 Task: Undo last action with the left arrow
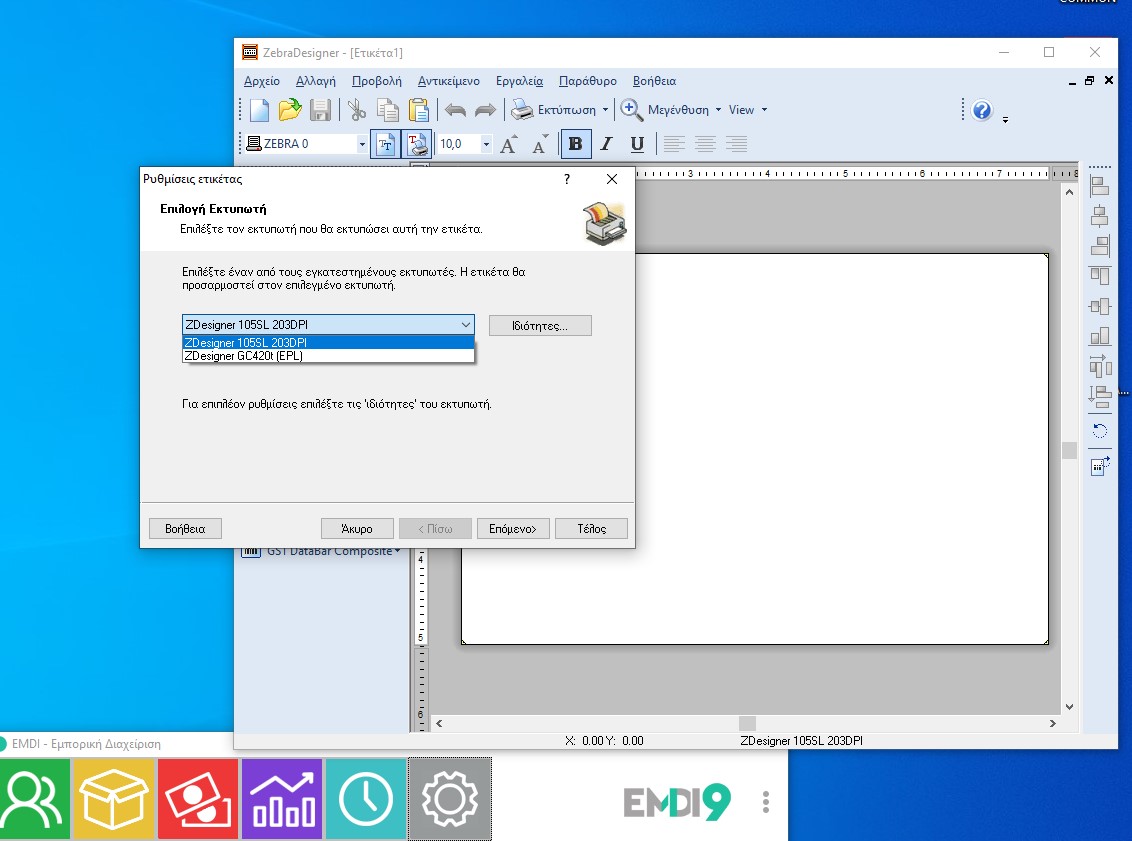pos(455,110)
